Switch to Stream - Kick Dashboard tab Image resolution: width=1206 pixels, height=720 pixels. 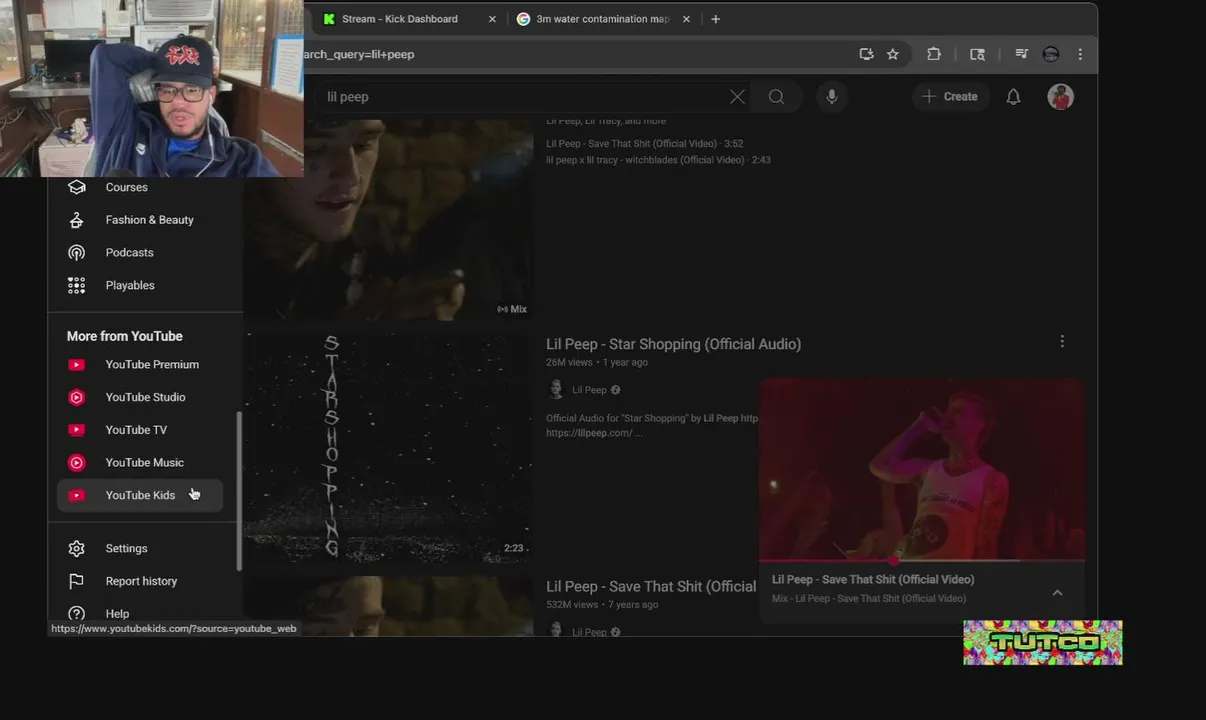[x=399, y=19]
